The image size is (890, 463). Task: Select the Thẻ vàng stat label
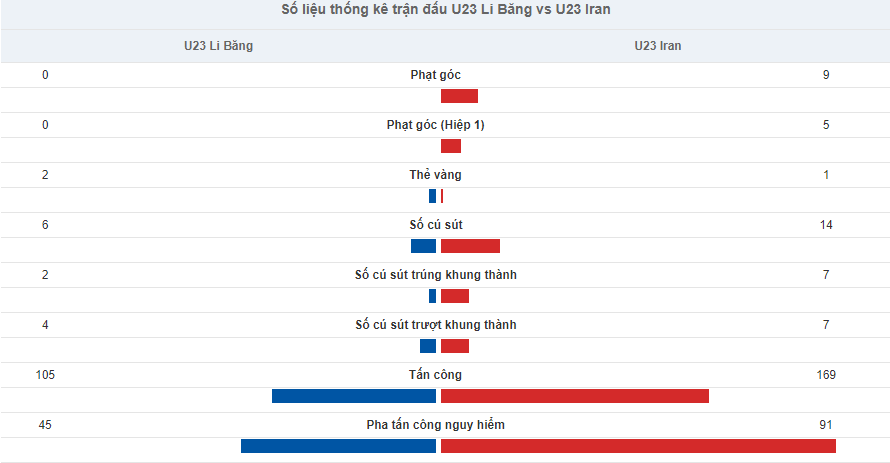coord(435,175)
